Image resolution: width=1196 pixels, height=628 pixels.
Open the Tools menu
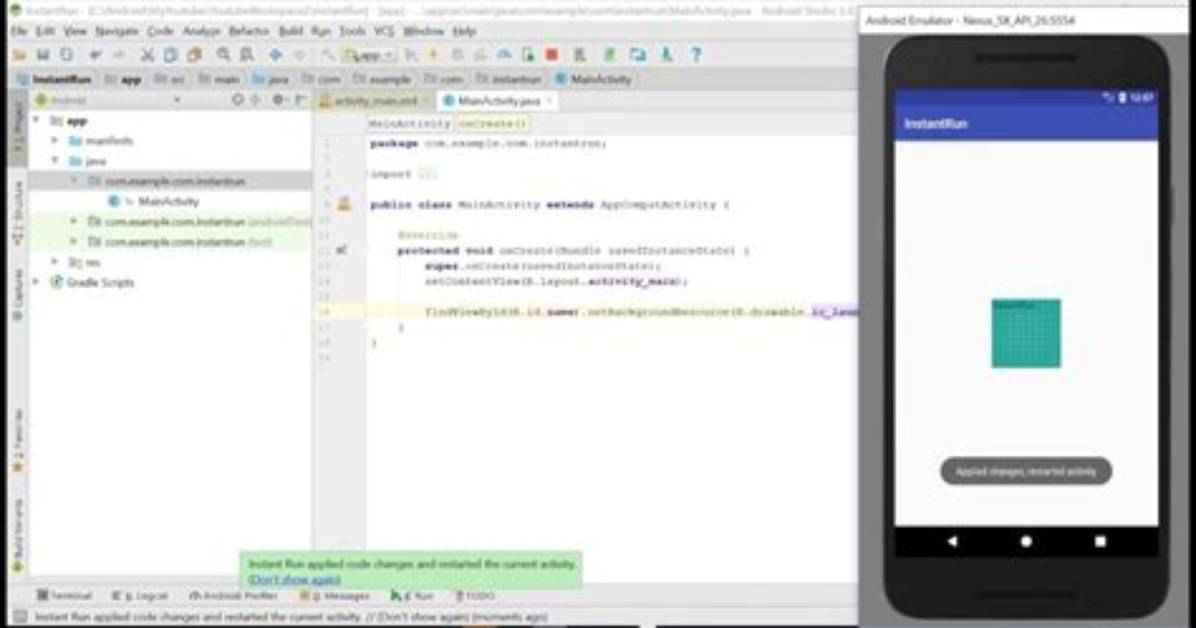click(x=352, y=31)
